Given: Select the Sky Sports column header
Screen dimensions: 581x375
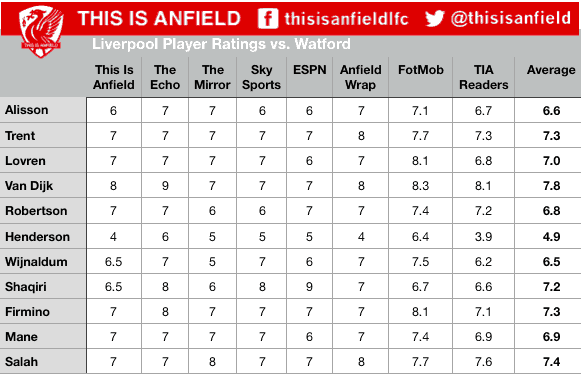Looking at the screenshot, I should click(261, 77).
